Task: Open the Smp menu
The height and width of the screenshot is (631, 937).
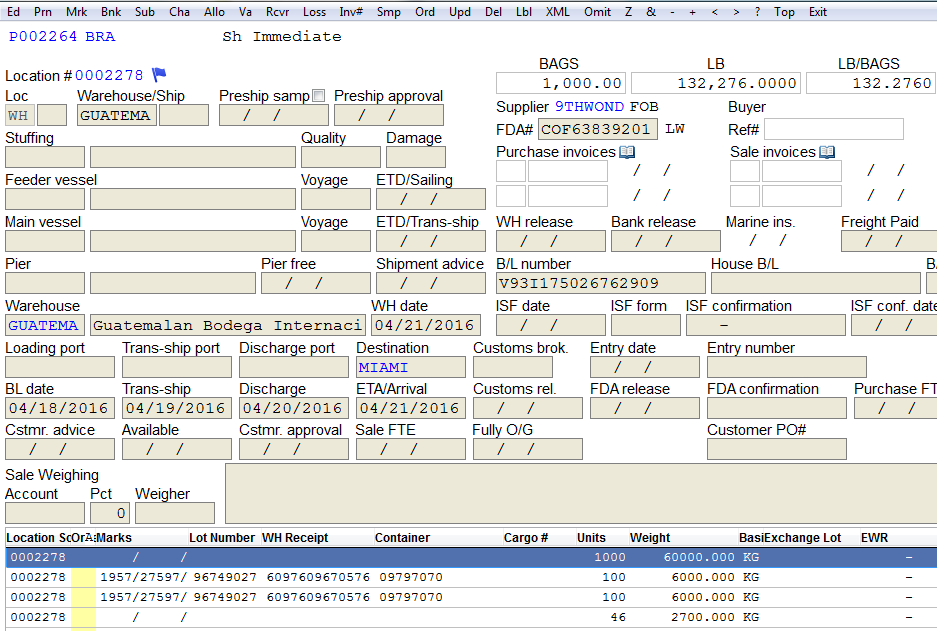Action: click(388, 12)
